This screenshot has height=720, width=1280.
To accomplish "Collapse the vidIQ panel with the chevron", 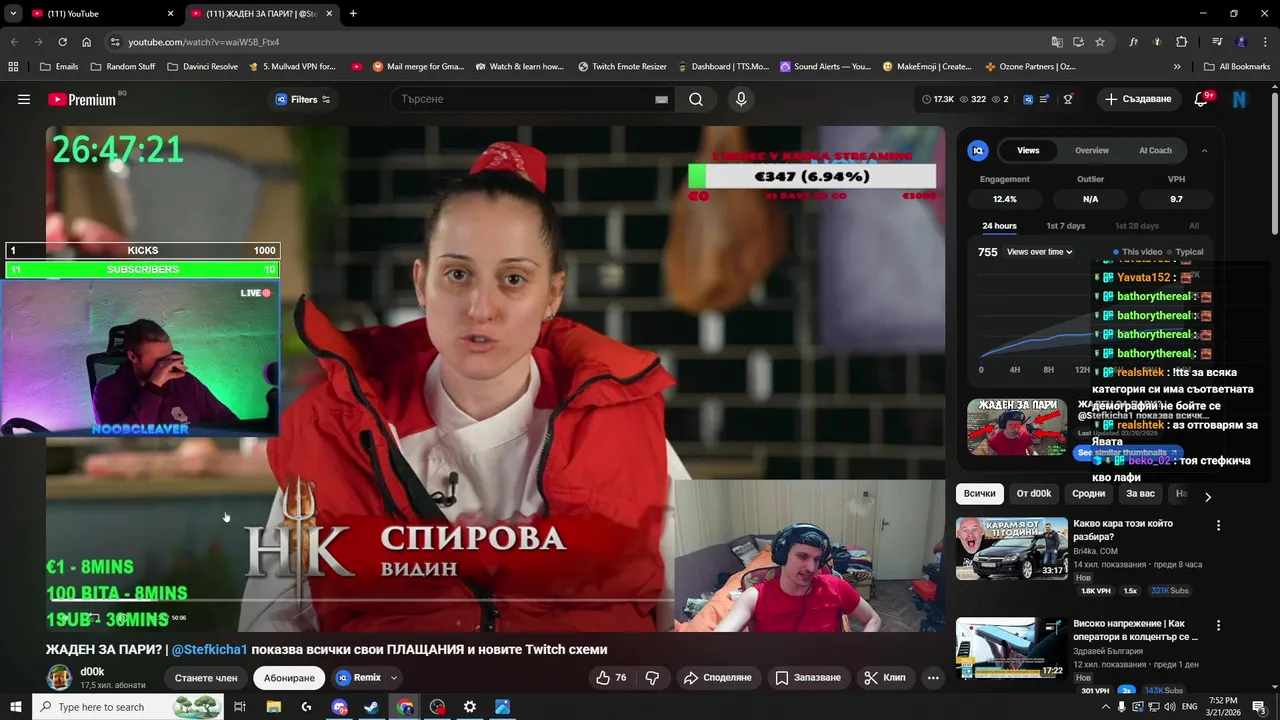I will coord(1204,150).
